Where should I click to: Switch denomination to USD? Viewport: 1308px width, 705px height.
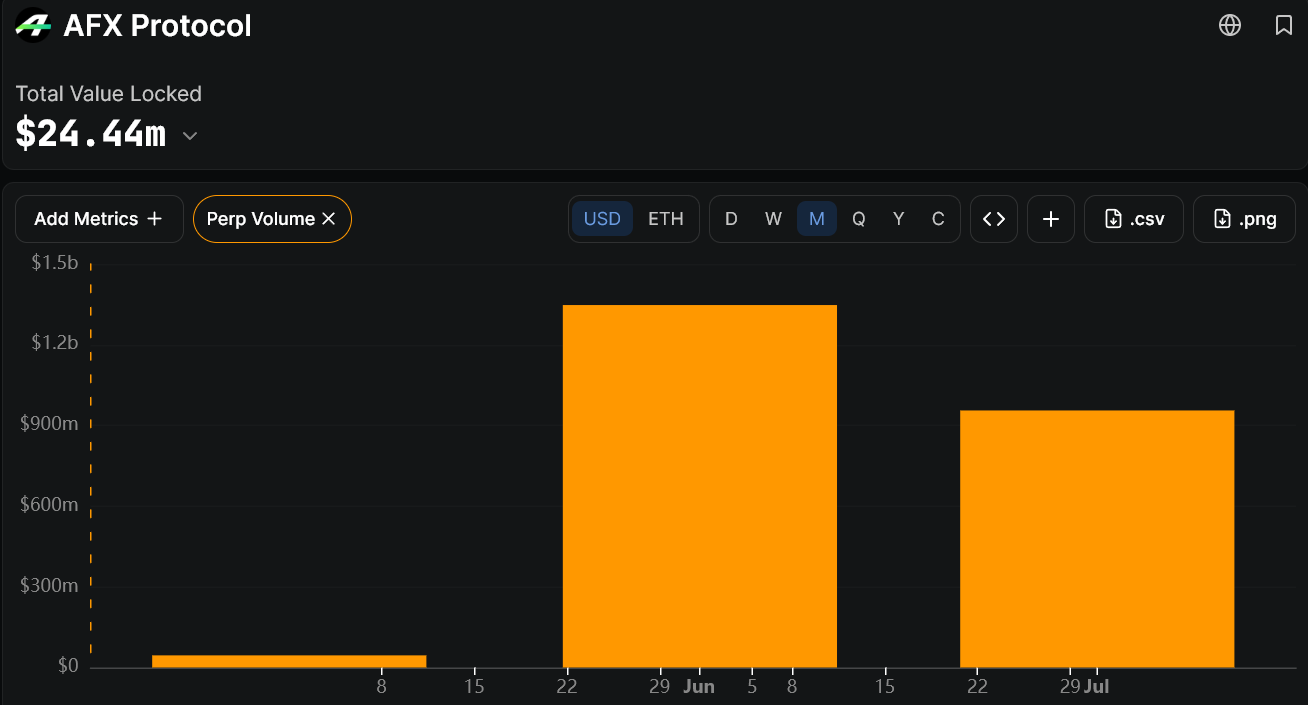[602, 219]
